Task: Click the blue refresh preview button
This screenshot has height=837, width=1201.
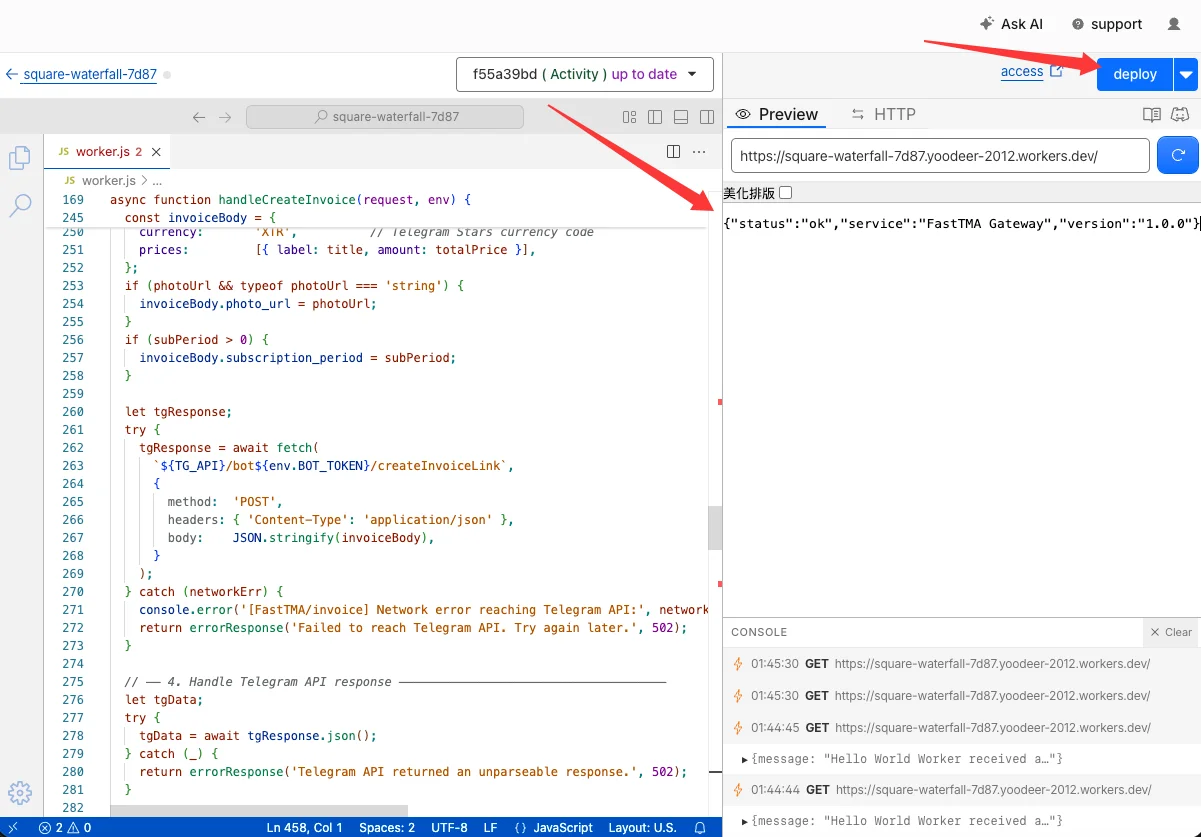Action: pyautogui.click(x=1178, y=156)
